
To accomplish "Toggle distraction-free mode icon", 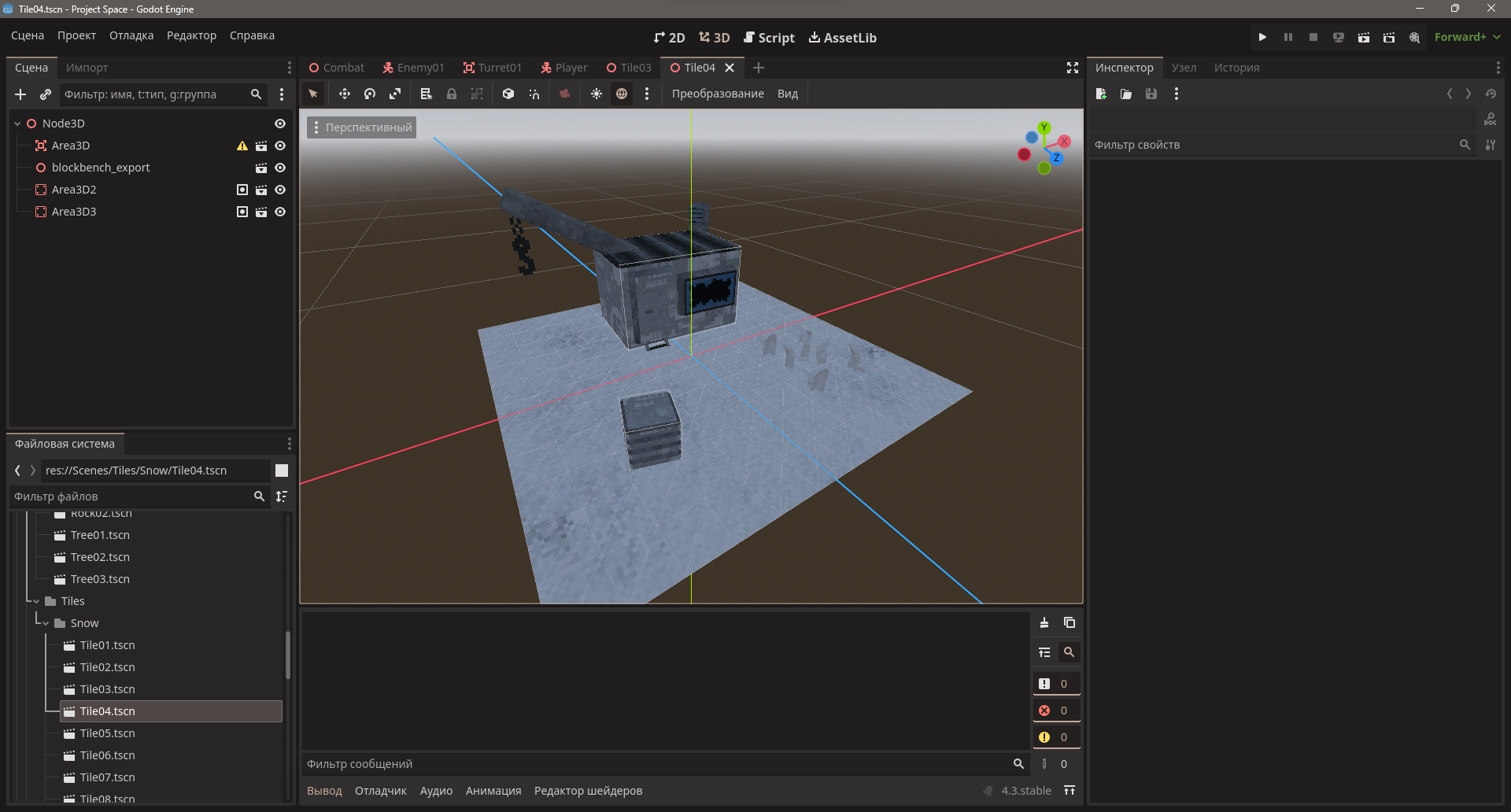I will (x=1072, y=68).
